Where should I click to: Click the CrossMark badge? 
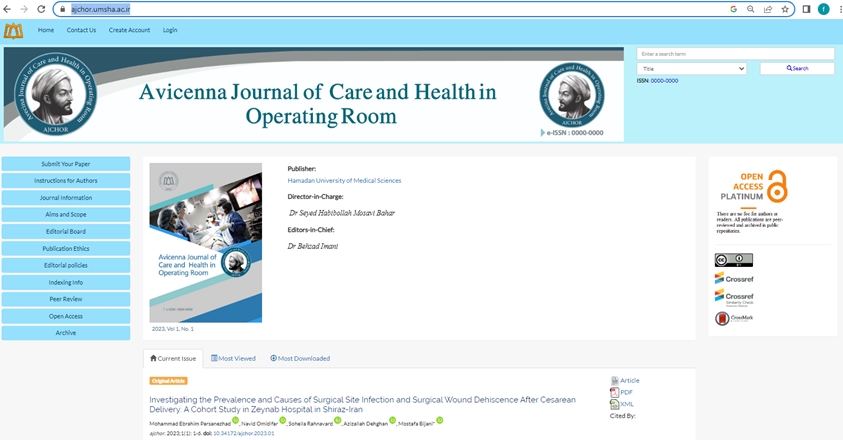point(734,318)
